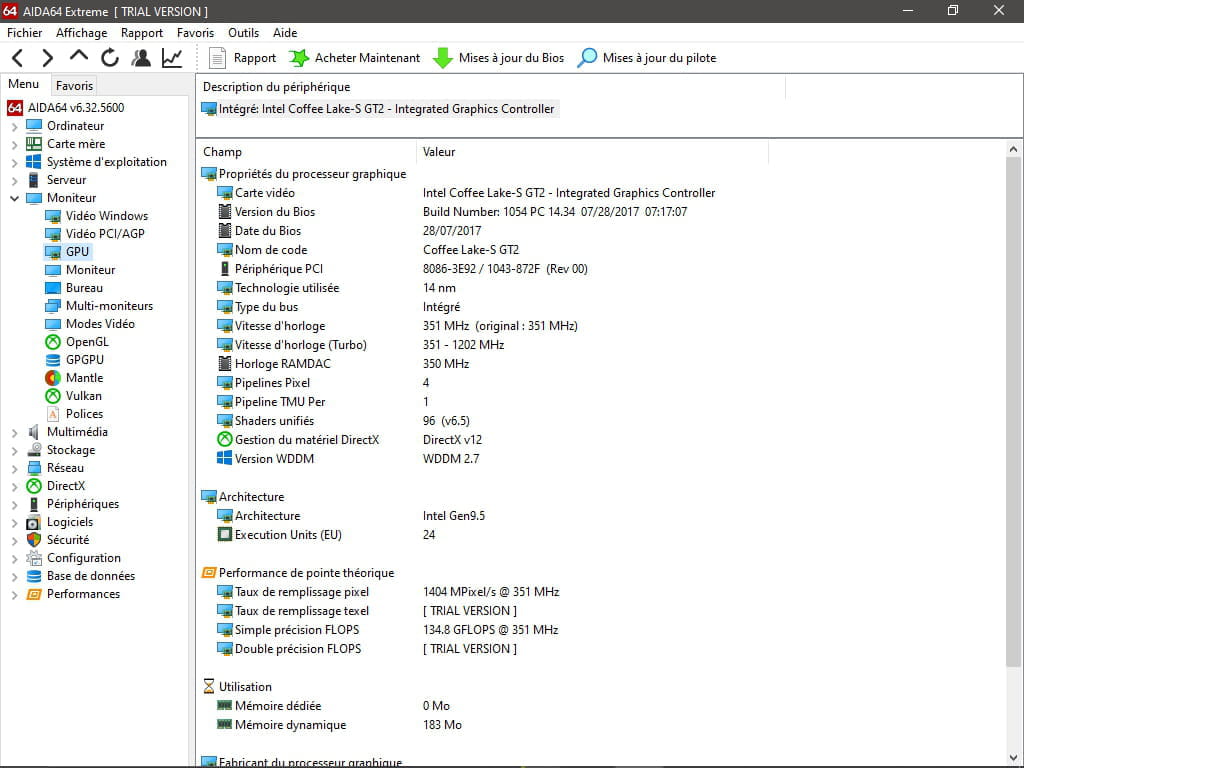
Task: Expand Système d'exploitation node
Action: click(14, 162)
